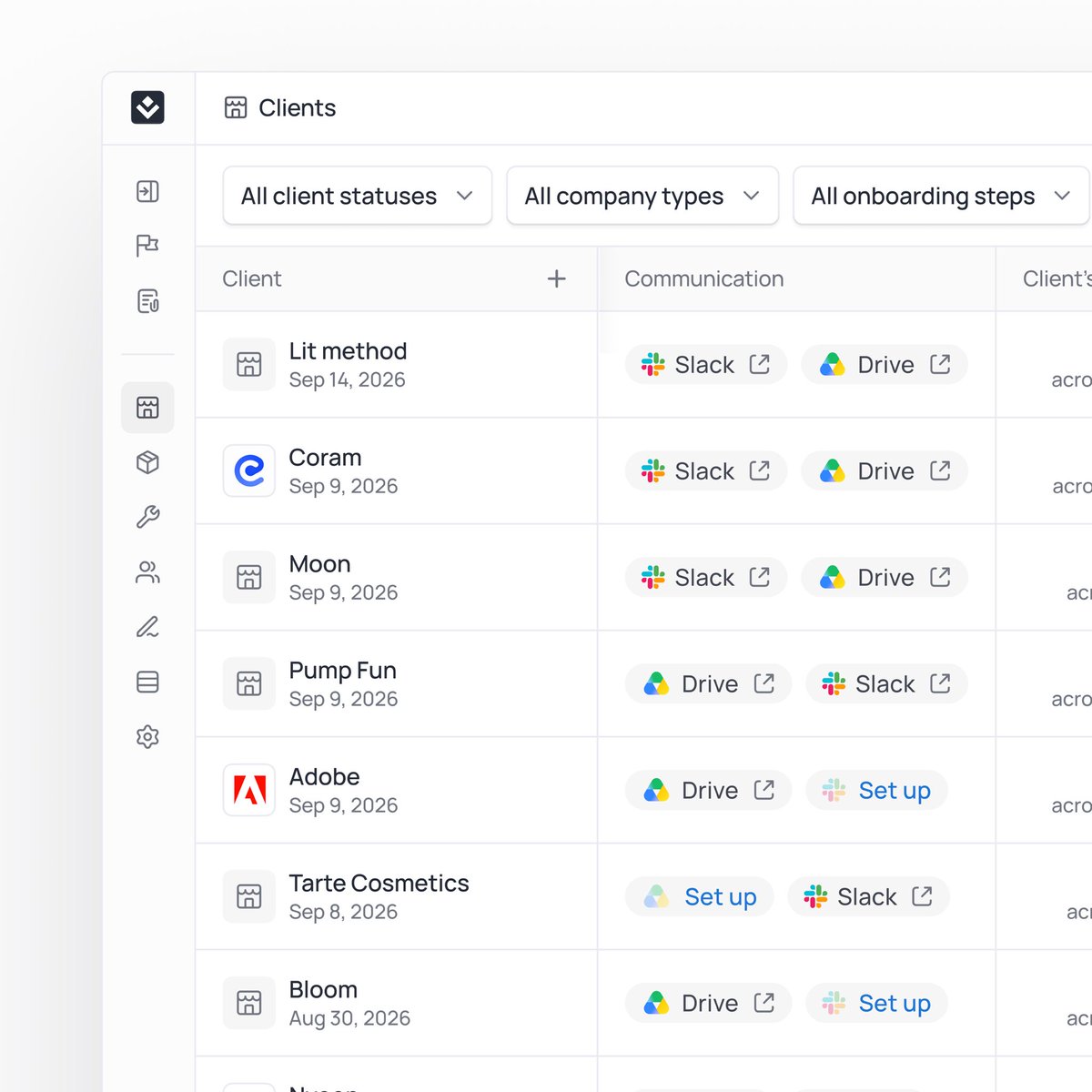Open Drive link for Moon
The width and height of the screenshot is (1092, 1092).
tap(885, 577)
